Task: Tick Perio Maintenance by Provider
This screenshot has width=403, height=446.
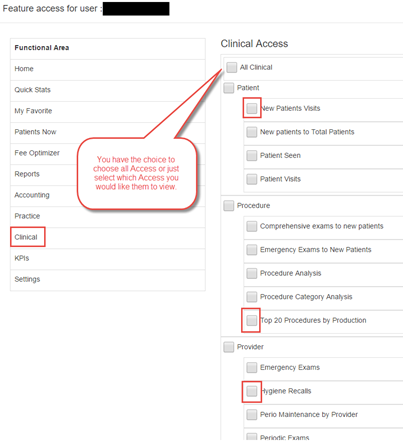Action: [x=252, y=415]
